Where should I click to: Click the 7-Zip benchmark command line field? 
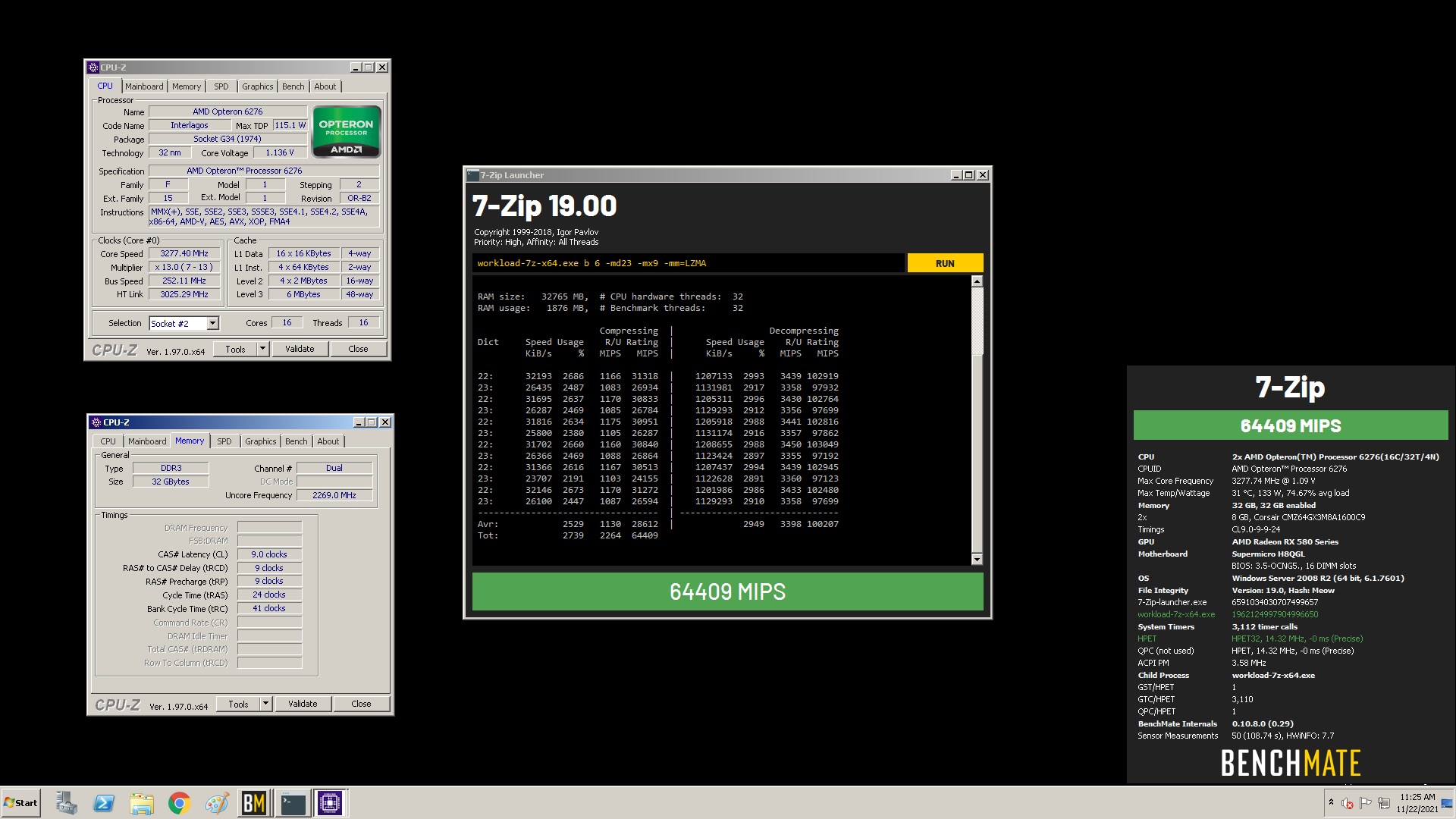pos(688,263)
